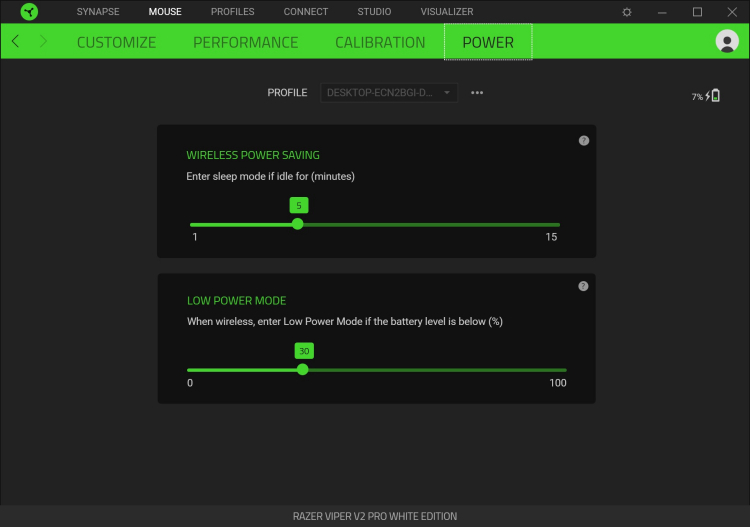Switch to the PERFORMANCE tab
Viewport: 750px width, 527px height.
tap(245, 42)
